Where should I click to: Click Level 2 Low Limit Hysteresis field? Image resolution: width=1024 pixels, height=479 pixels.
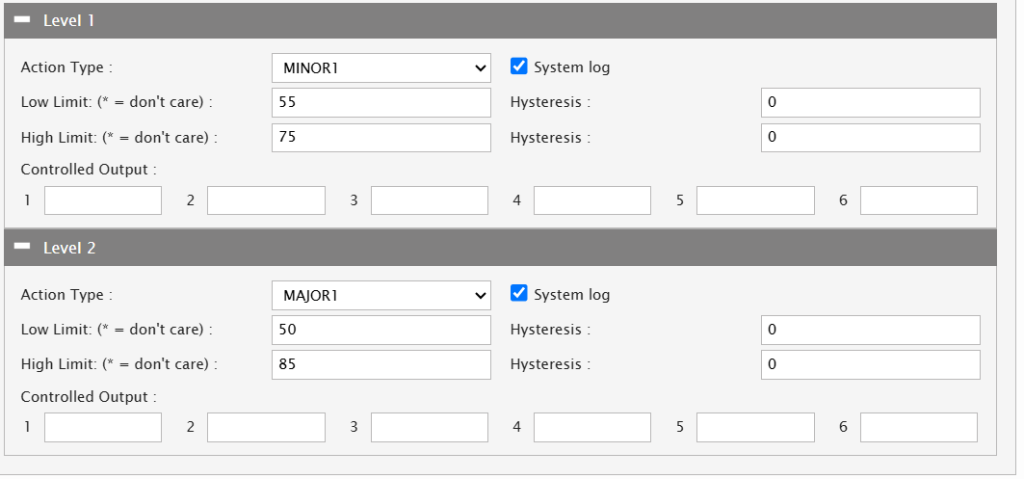pyautogui.click(x=870, y=330)
